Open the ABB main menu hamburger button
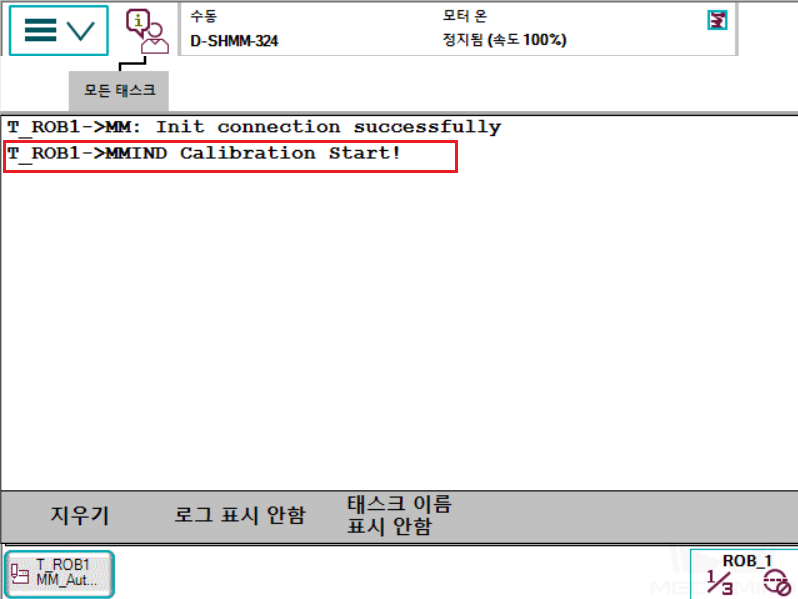This screenshot has width=798, height=599. pos(59,31)
